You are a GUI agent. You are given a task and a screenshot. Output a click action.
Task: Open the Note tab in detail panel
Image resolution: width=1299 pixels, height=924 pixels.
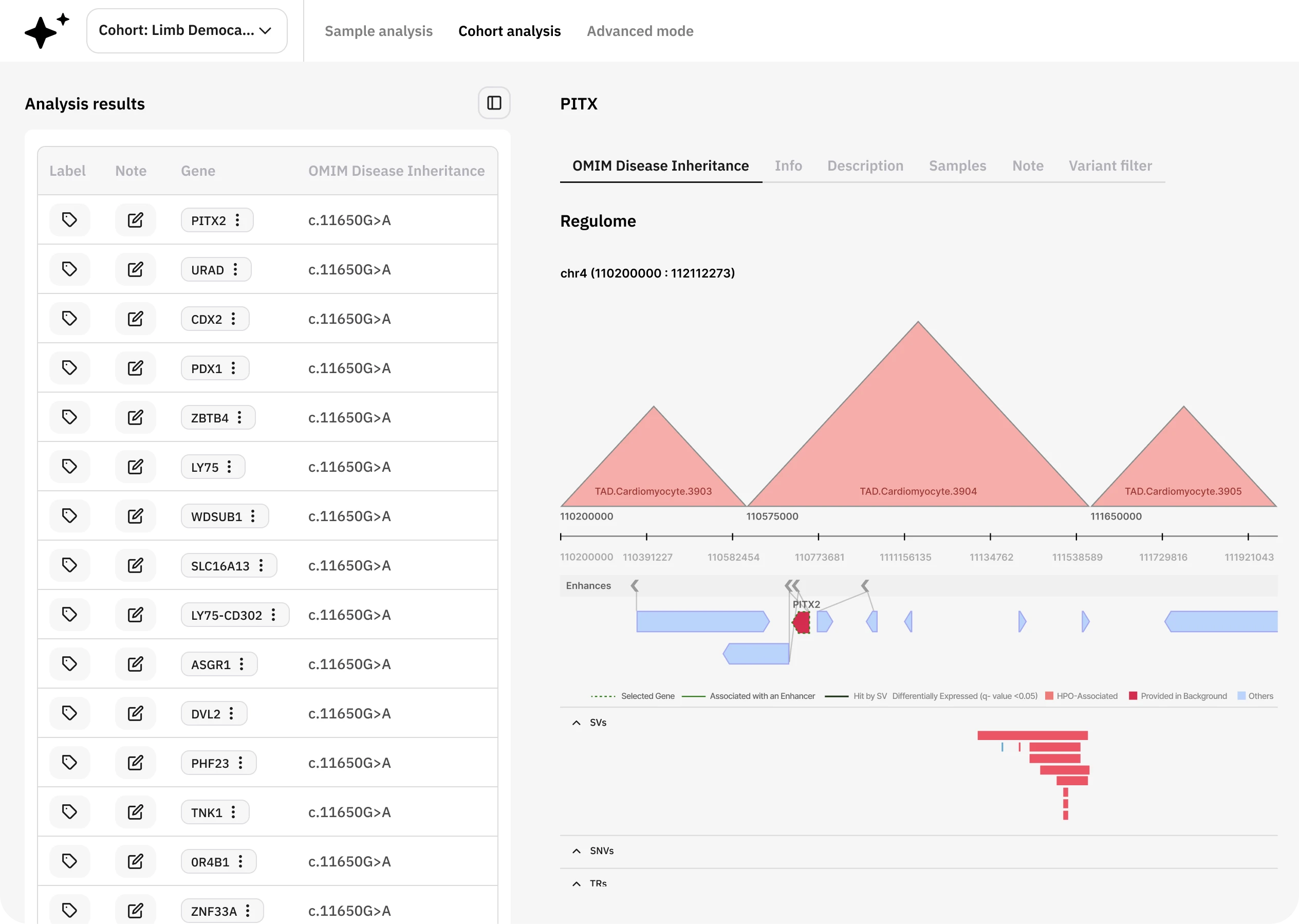click(x=1028, y=165)
